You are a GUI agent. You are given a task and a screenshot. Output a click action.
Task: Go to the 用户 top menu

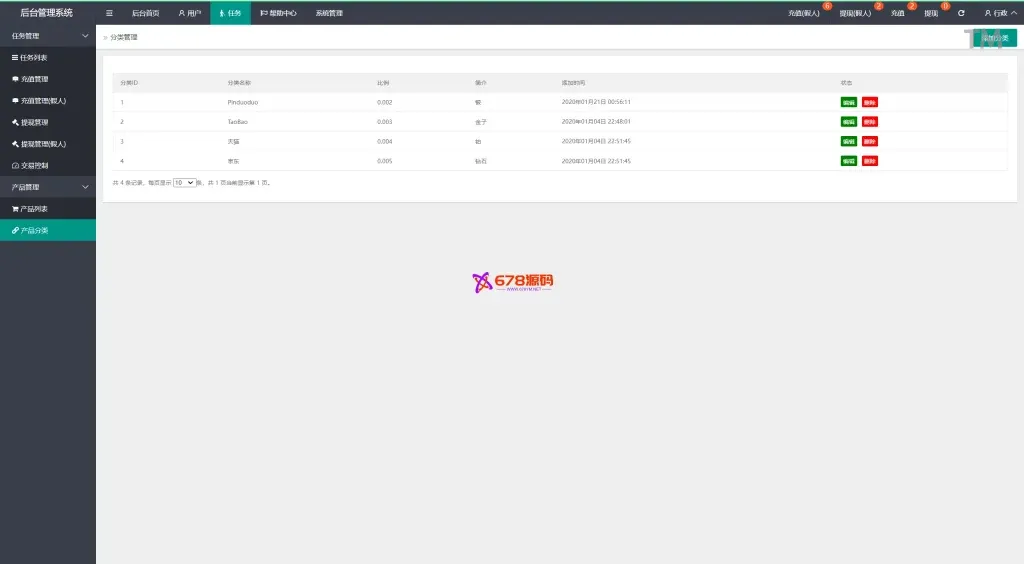click(x=189, y=13)
